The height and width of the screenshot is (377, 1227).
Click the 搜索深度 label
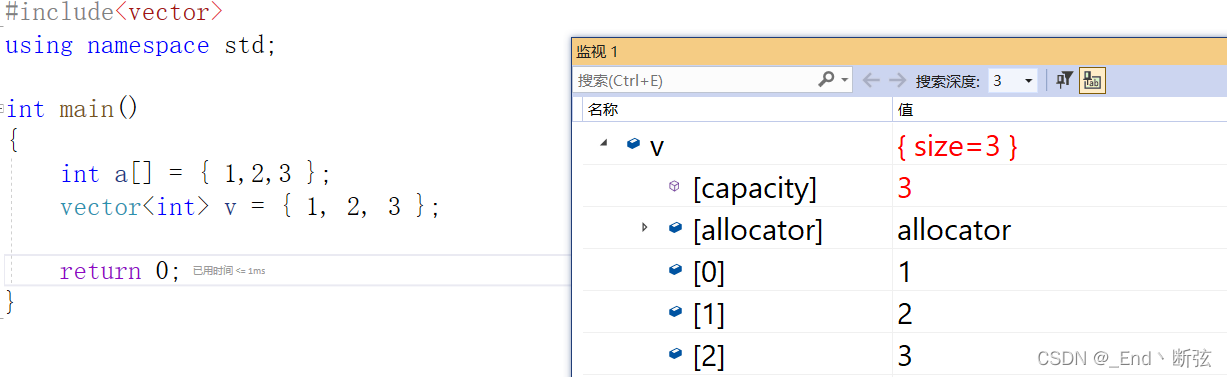point(947,81)
